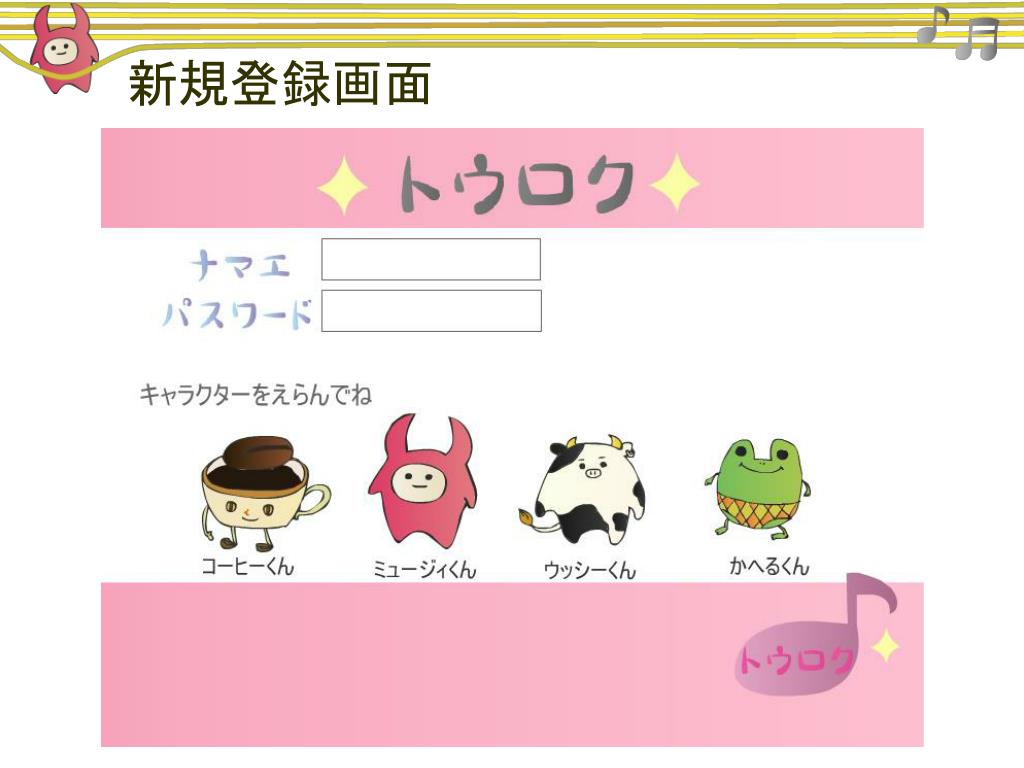1024x768 pixels.
Task: Click the left yellow sparkle star
Action: coord(343,185)
